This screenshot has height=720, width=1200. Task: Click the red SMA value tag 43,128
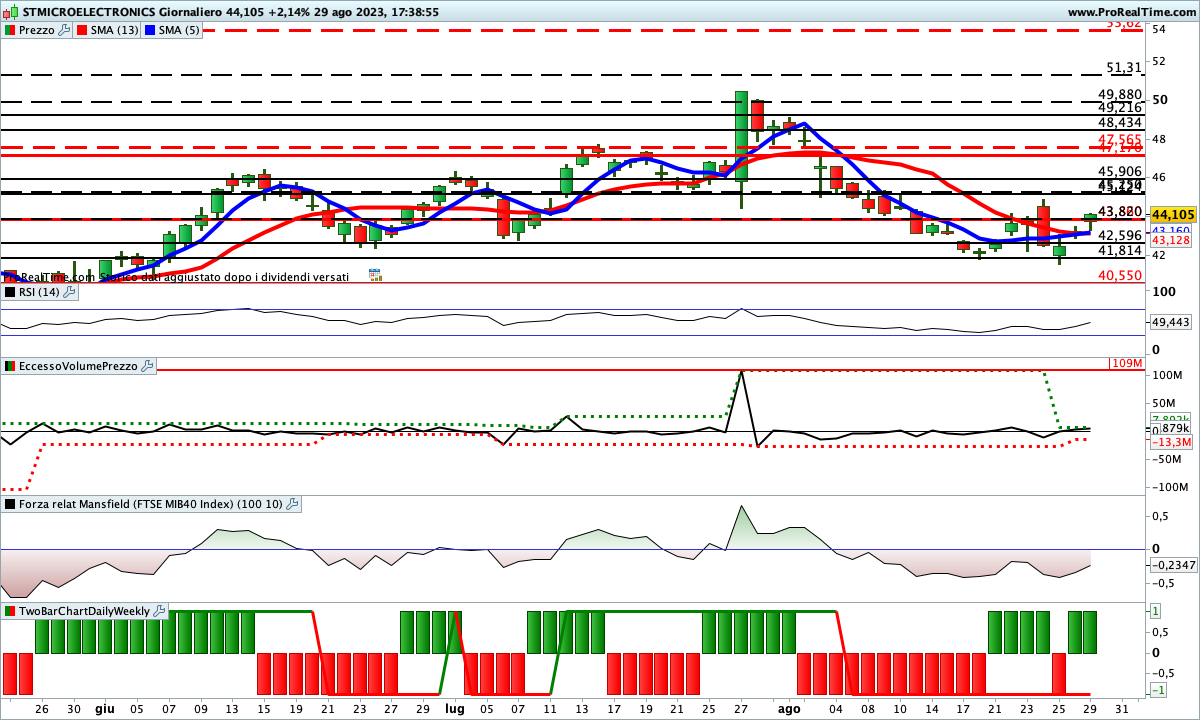point(1171,241)
